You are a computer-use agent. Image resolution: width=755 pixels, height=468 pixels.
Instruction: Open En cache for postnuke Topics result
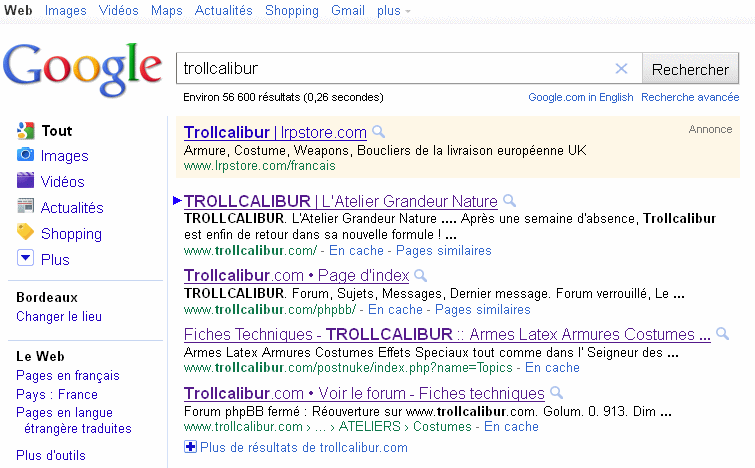[x=552, y=367]
